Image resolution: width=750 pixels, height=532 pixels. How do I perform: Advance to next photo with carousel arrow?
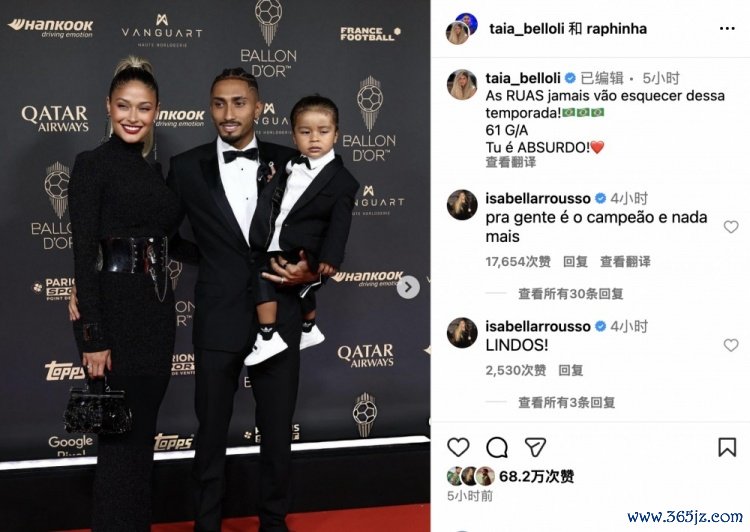[408, 287]
